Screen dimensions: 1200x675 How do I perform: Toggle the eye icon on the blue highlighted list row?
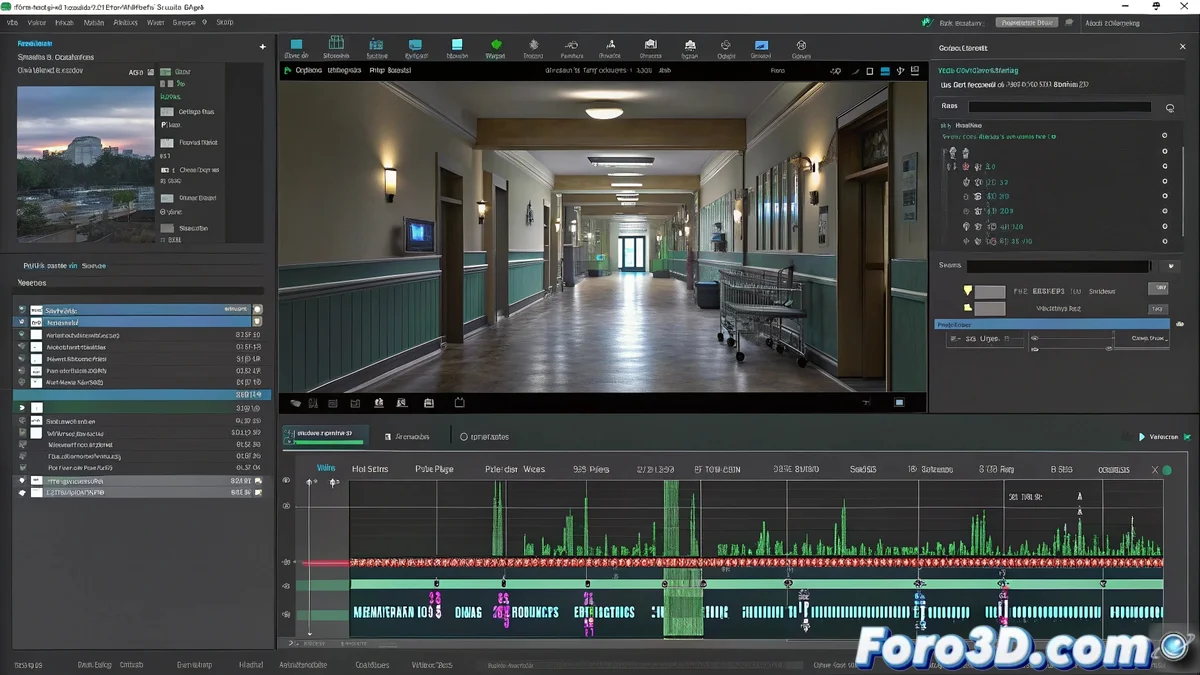coord(22,323)
